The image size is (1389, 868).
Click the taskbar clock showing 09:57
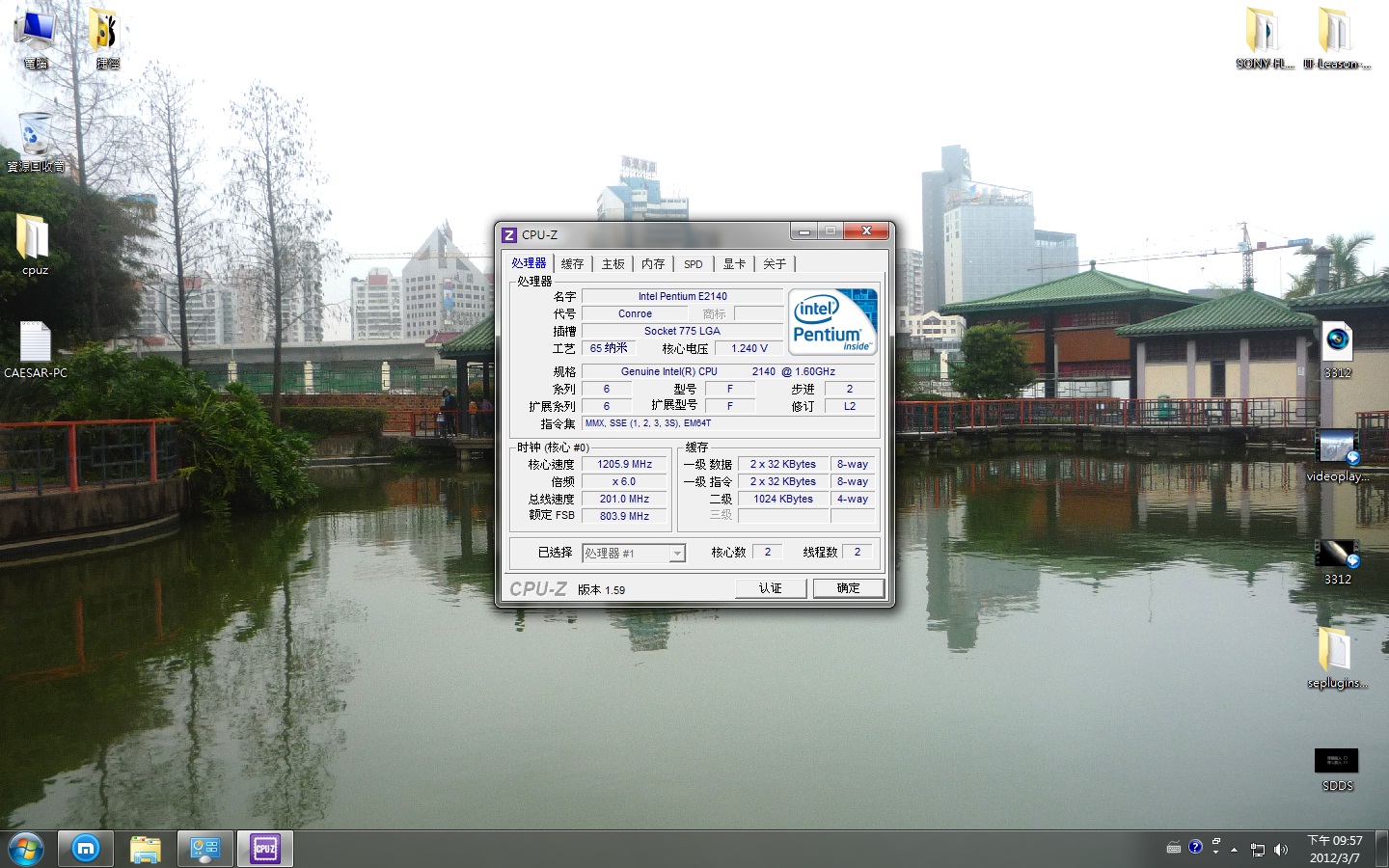pyautogui.click(x=1335, y=849)
